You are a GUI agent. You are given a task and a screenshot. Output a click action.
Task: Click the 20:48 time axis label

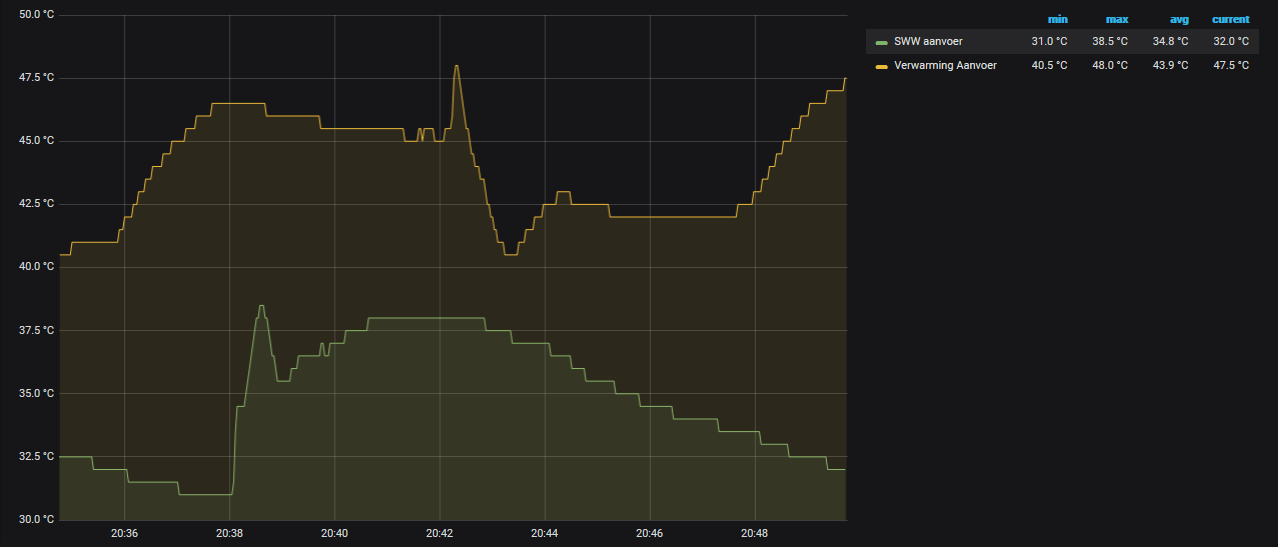pos(755,534)
